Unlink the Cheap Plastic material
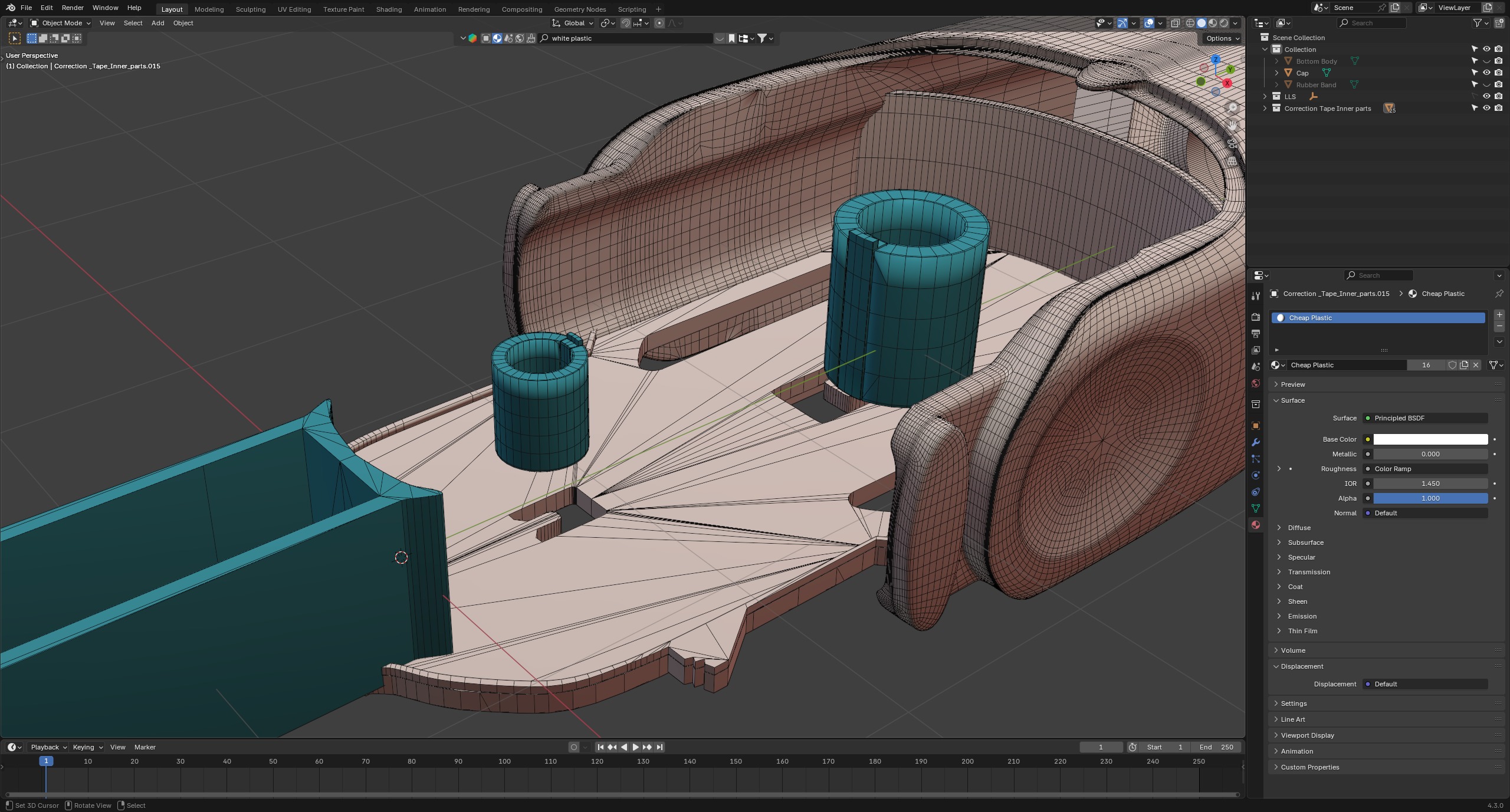This screenshot has height=812, width=1510. pyautogui.click(x=1476, y=365)
